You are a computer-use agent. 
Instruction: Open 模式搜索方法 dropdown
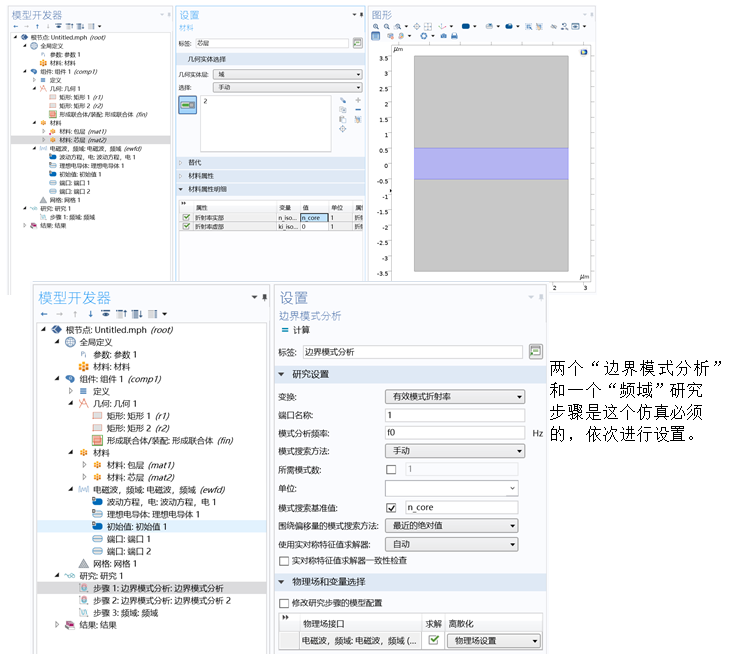pos(455,451)
